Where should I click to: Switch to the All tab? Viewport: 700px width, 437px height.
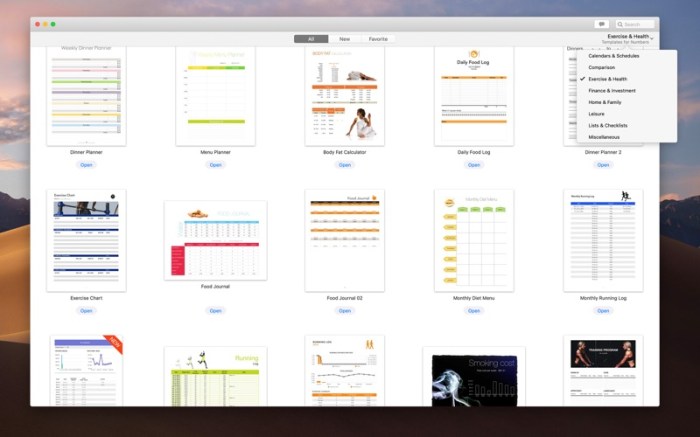pos(311,39)
